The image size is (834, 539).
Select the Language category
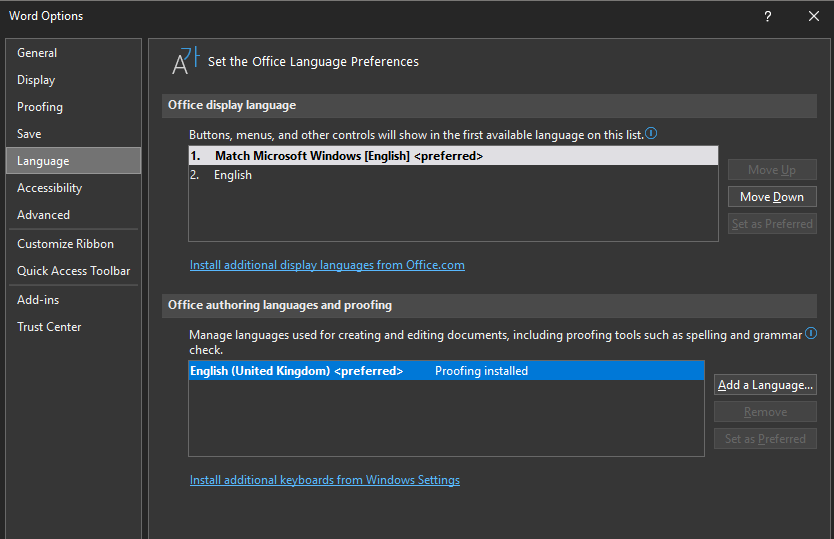(x=73, y=161)
